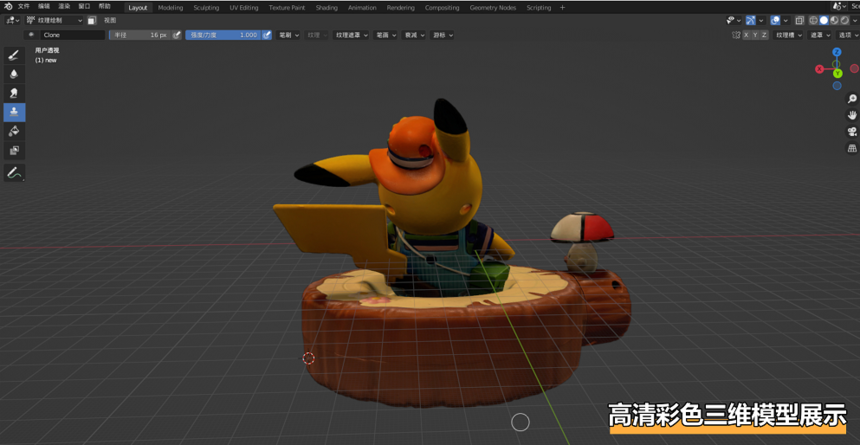This screenshot has width=860, height=445.
Task: Click the red X axis gizmo ball
Action: [x=819, y=69]
